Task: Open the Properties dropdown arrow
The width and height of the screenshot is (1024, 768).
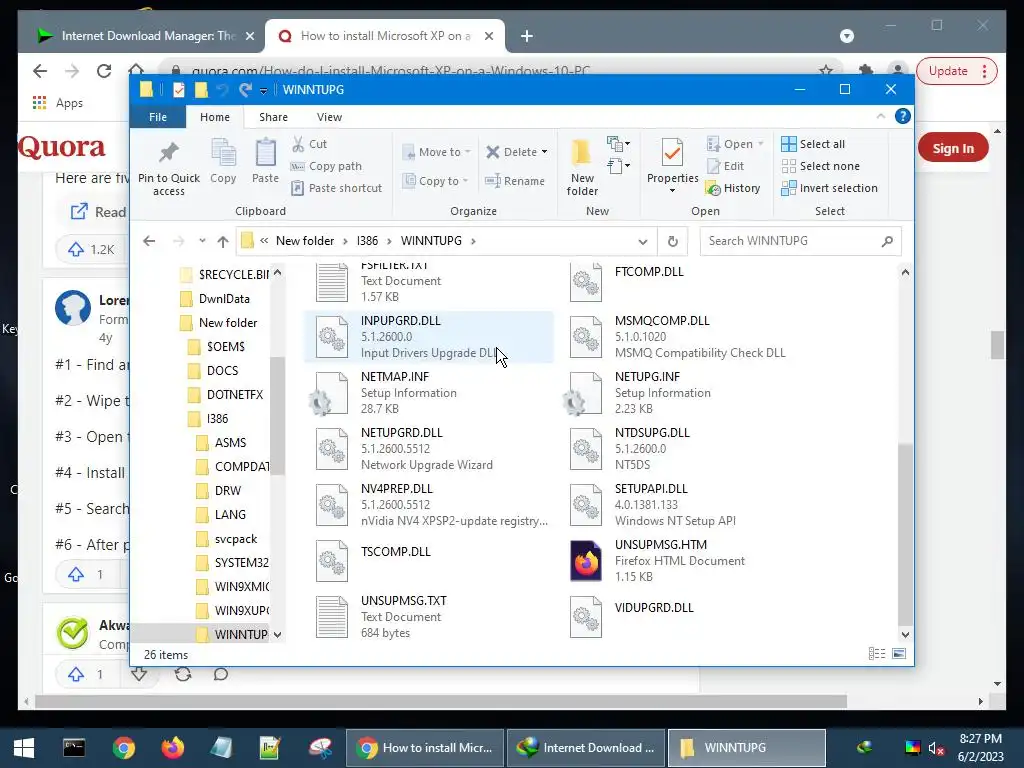Action: (x=672, y=191)
